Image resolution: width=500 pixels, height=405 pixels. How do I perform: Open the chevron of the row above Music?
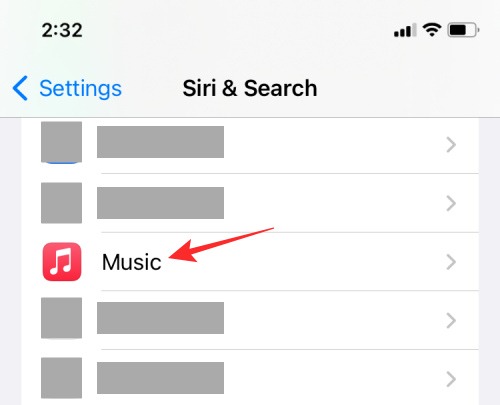451,203
